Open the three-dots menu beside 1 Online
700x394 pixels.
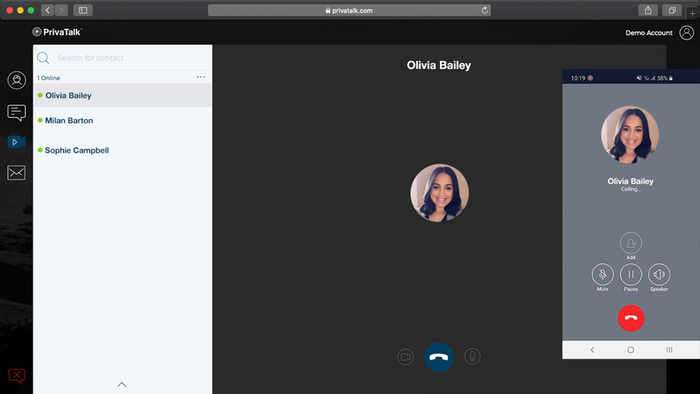click(201, 77)
